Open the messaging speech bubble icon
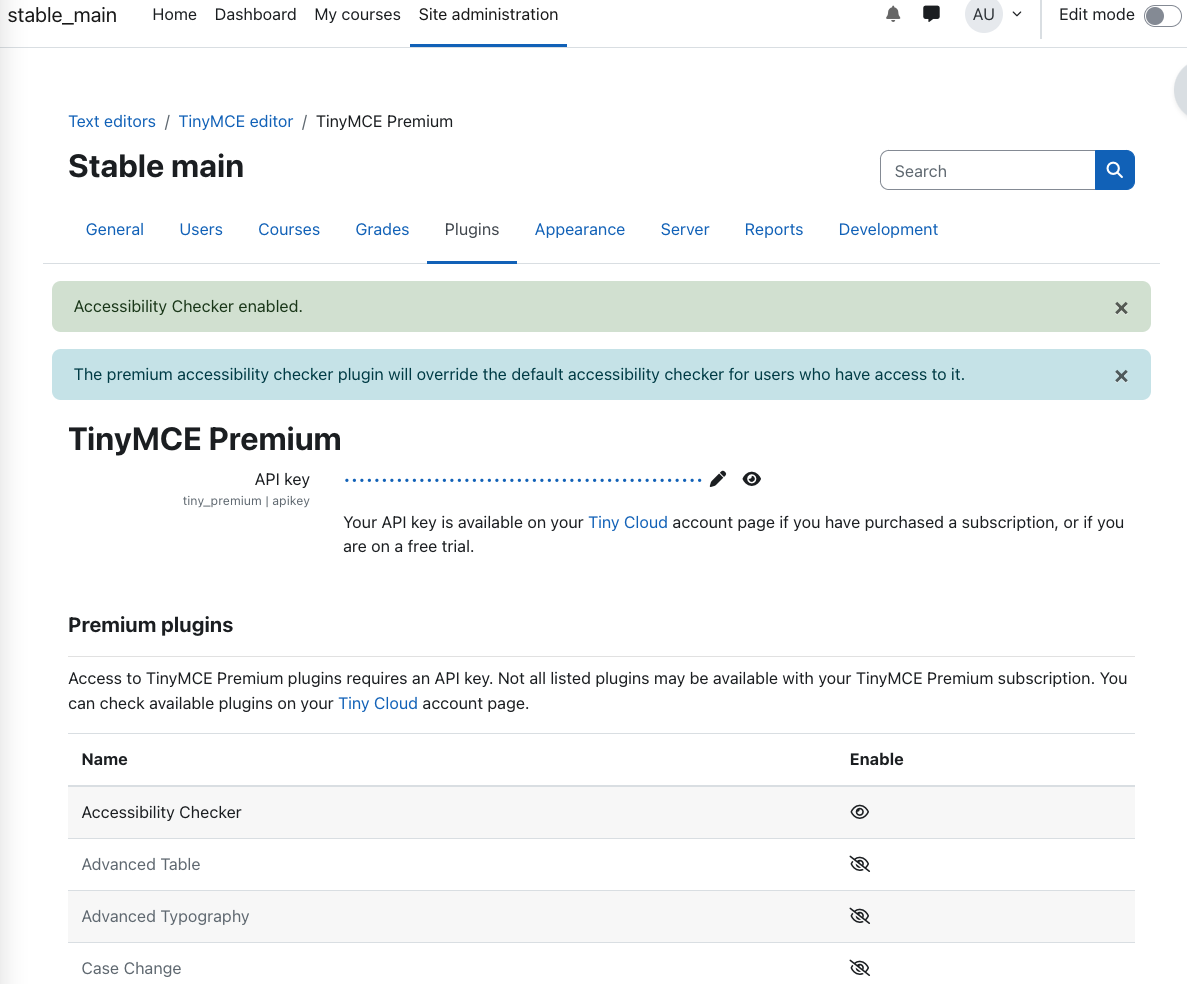 coord(931,14)
